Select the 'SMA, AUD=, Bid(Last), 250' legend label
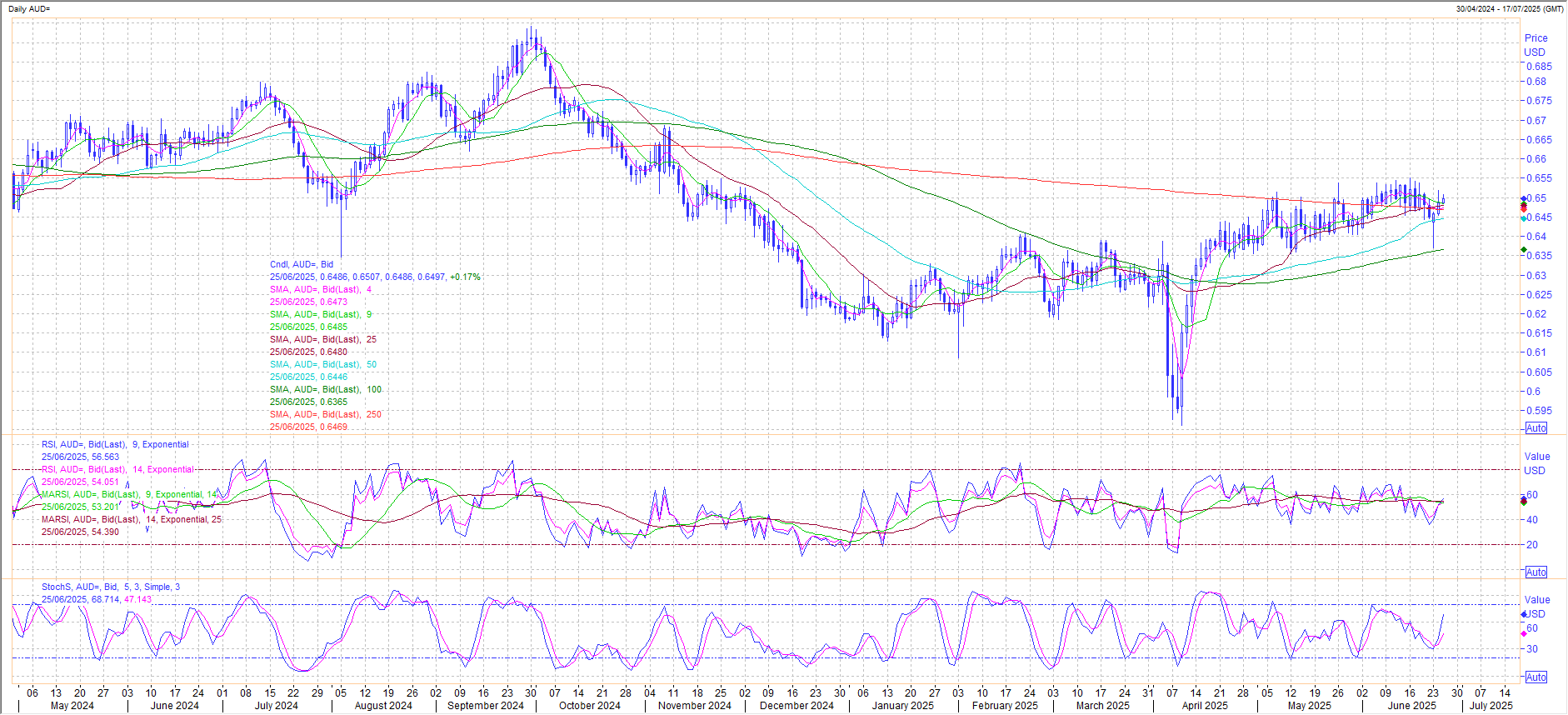 [326, 415]
